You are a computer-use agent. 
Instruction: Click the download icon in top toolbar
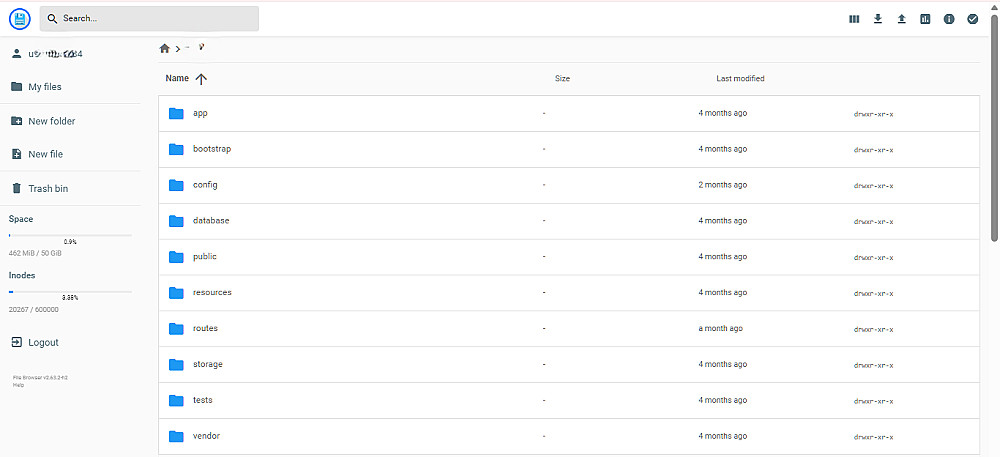point(878,19)
